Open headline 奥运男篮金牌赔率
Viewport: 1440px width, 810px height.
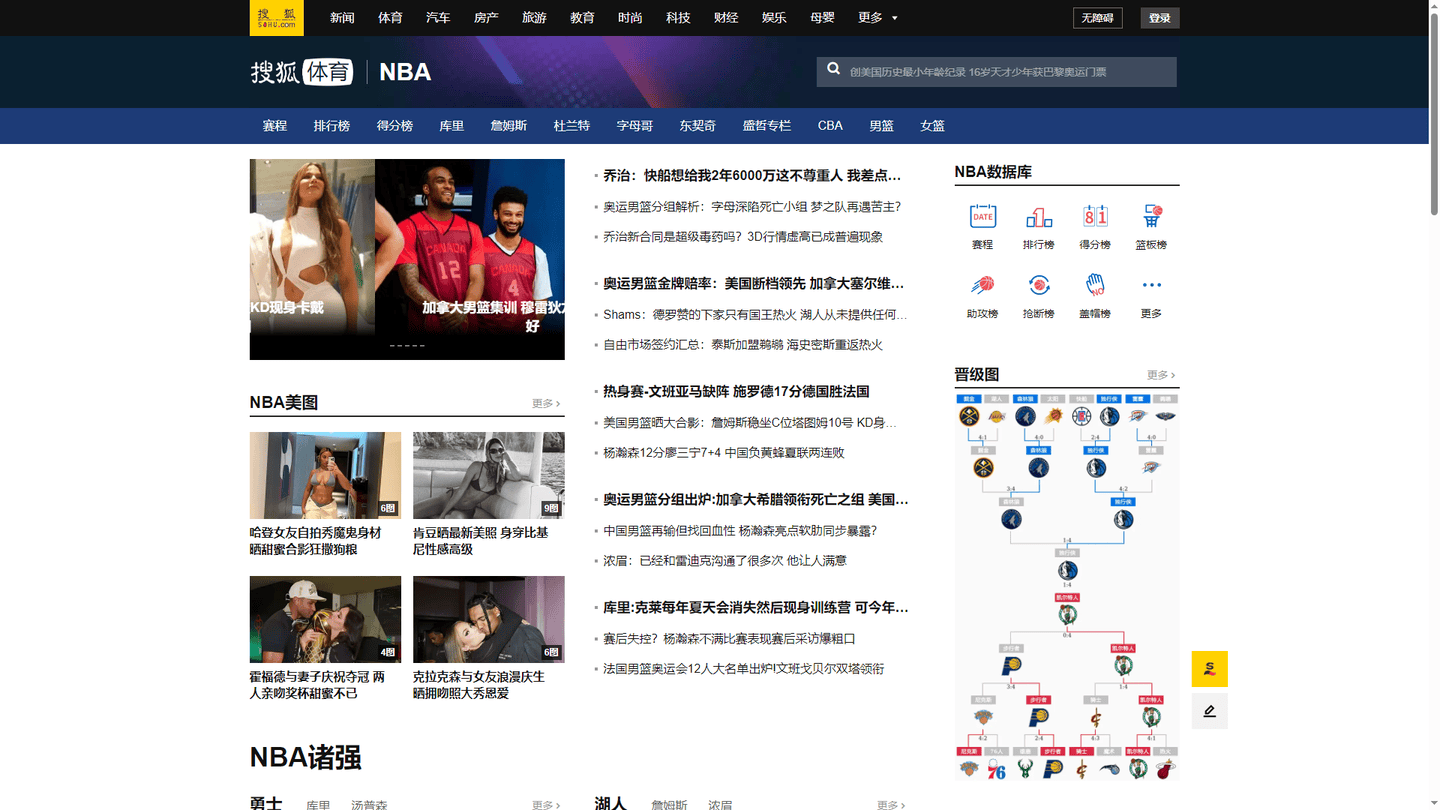pyautogui.click(x=754, y=283)
